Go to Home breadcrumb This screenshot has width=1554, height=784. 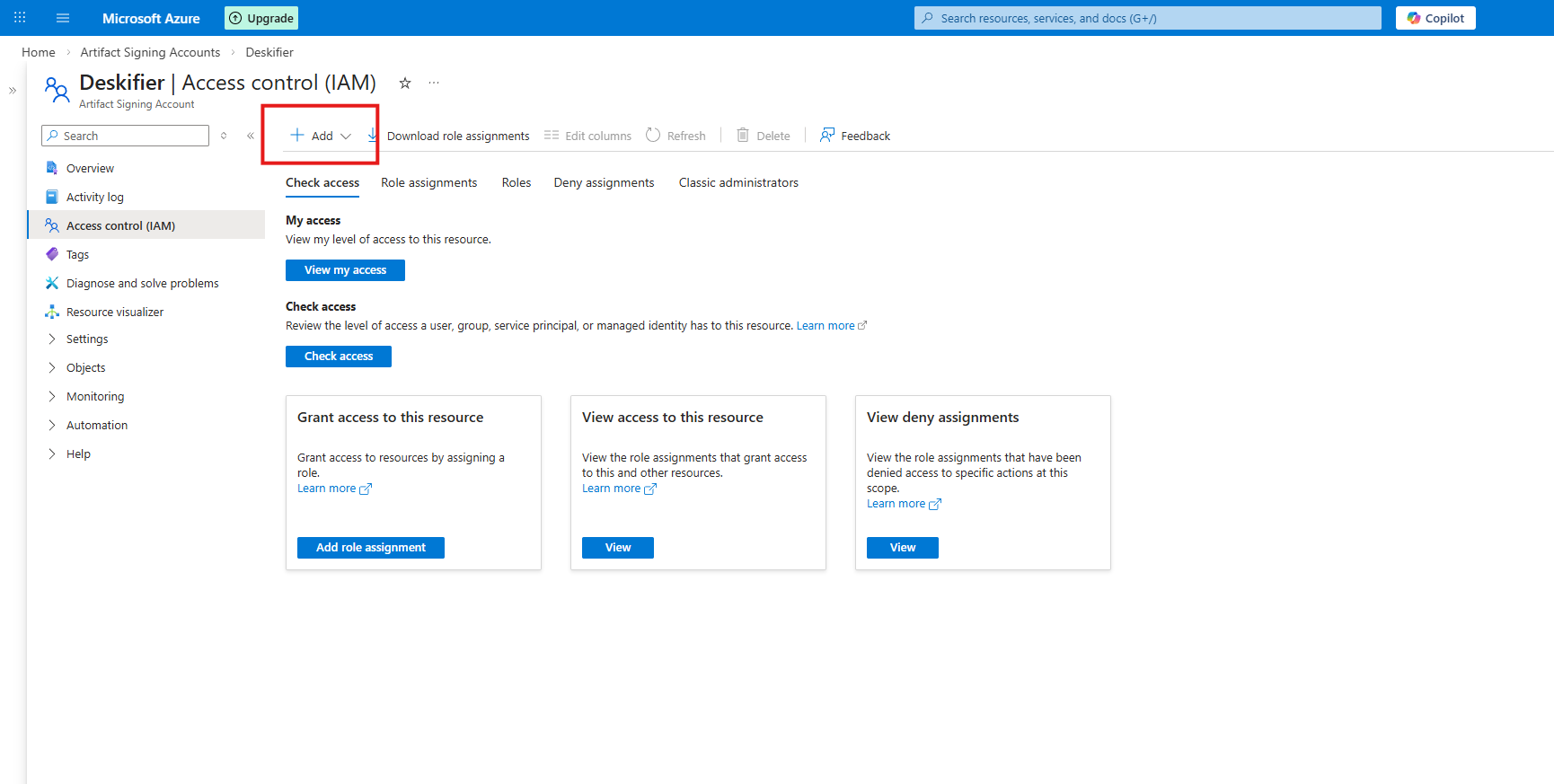coord(39,52)
